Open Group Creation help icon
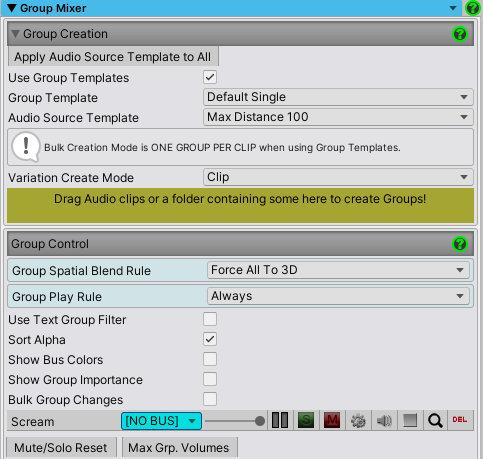Viewport: 483px width, 459px height. (460, 34)
